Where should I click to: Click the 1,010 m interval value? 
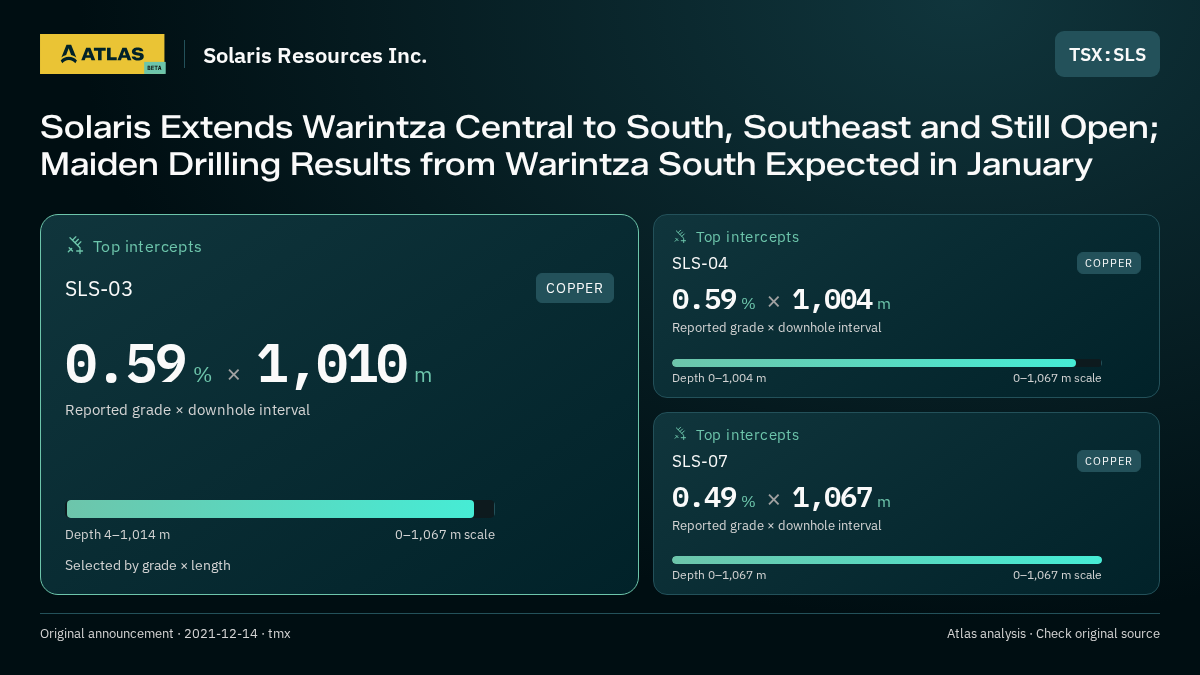pyautogui.click(x=344, y=365)
